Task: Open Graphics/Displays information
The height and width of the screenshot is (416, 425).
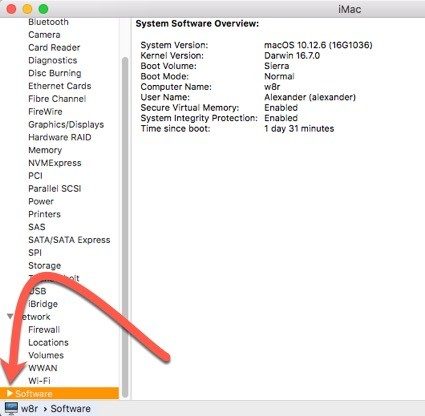Action: coord(66,125)
